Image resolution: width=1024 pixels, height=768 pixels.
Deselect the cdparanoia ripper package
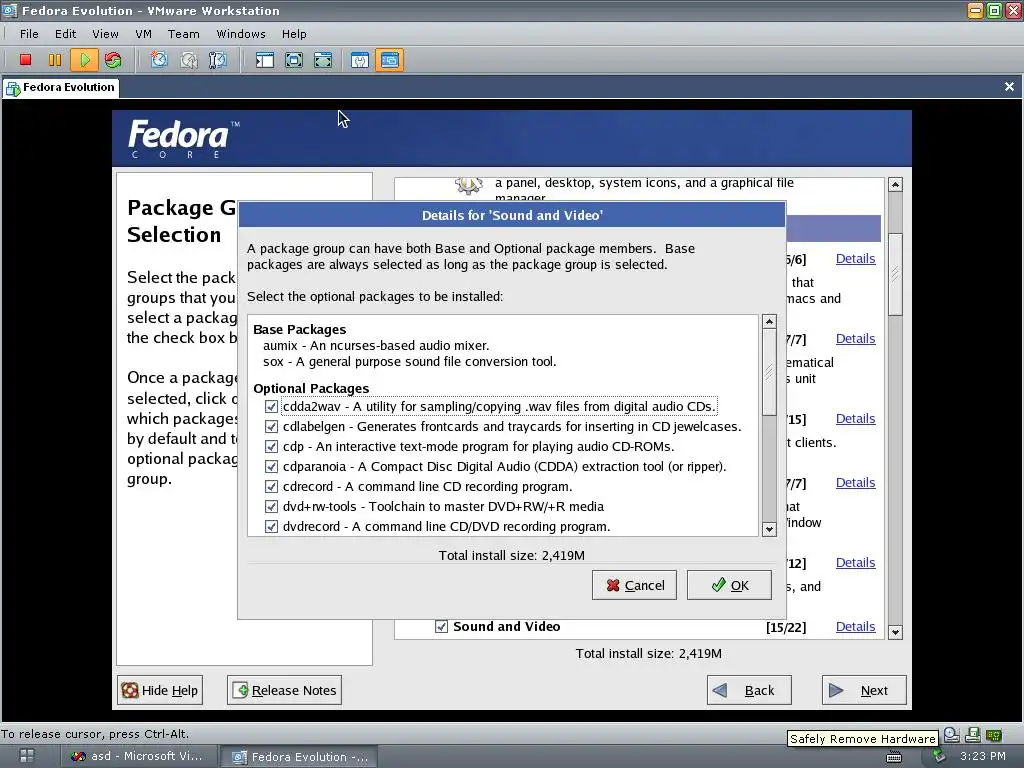tap(271, 466)
